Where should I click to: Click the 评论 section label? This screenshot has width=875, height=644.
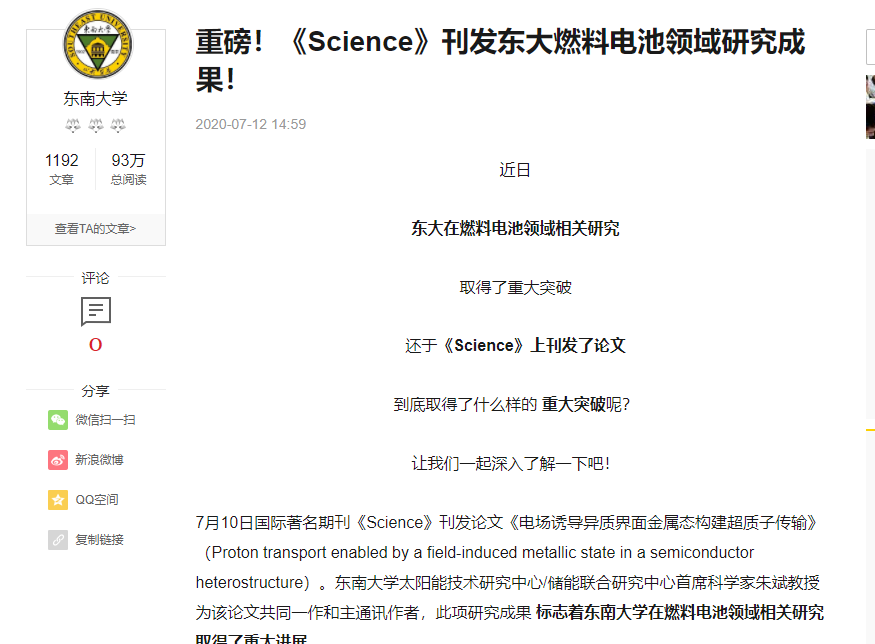[95, 278]
